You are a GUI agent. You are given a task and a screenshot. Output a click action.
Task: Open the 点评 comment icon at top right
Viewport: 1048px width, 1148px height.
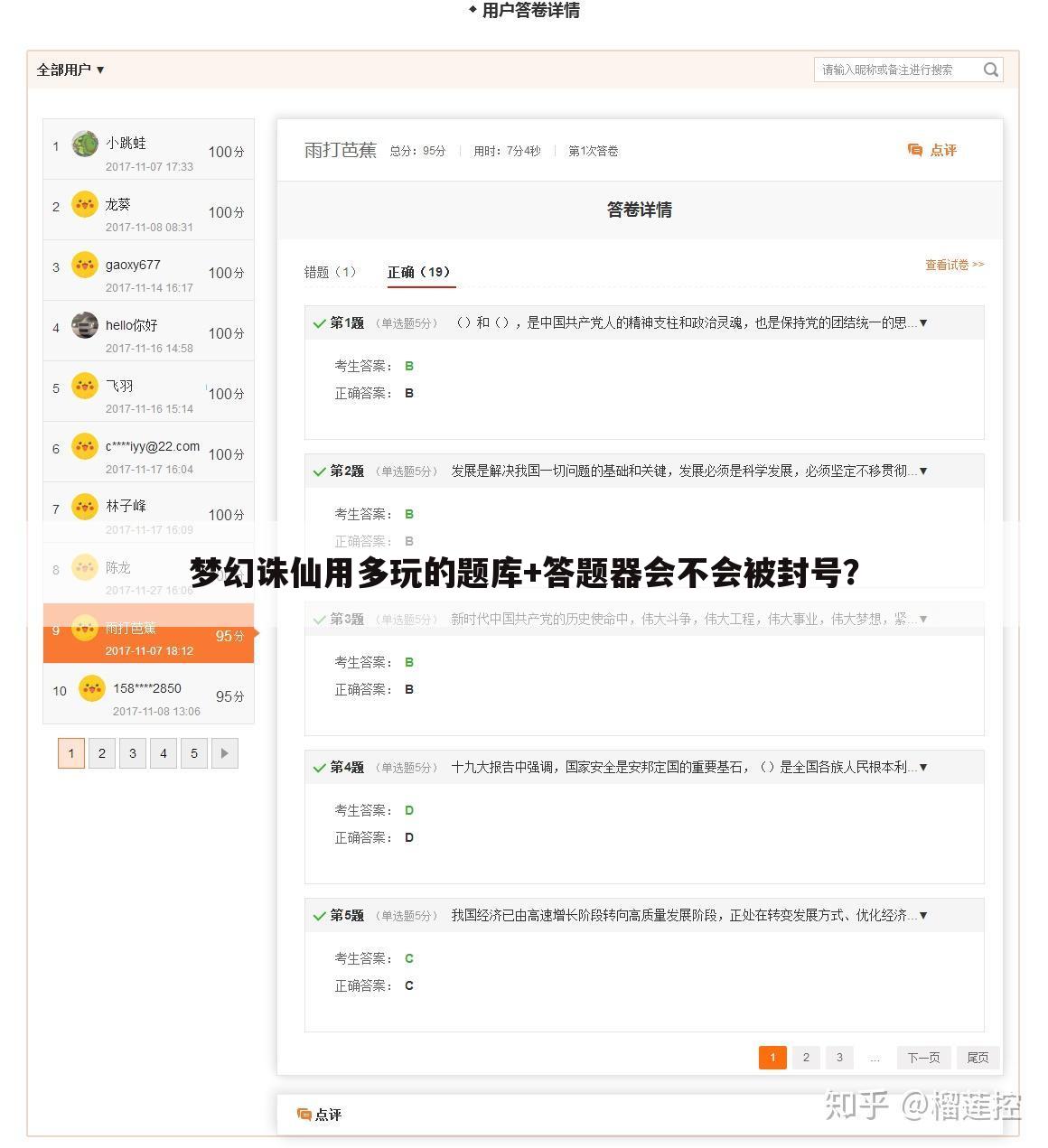coord(915,150)
